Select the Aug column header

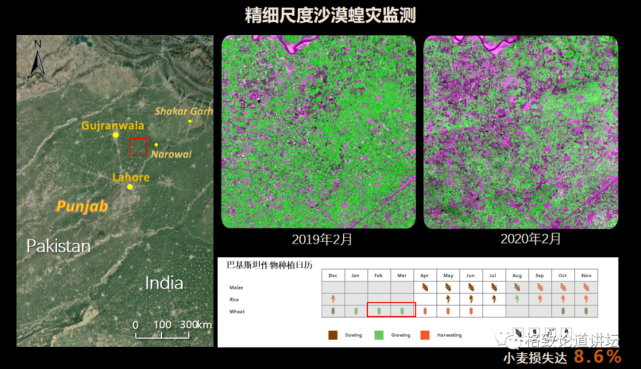pos(517,275)
